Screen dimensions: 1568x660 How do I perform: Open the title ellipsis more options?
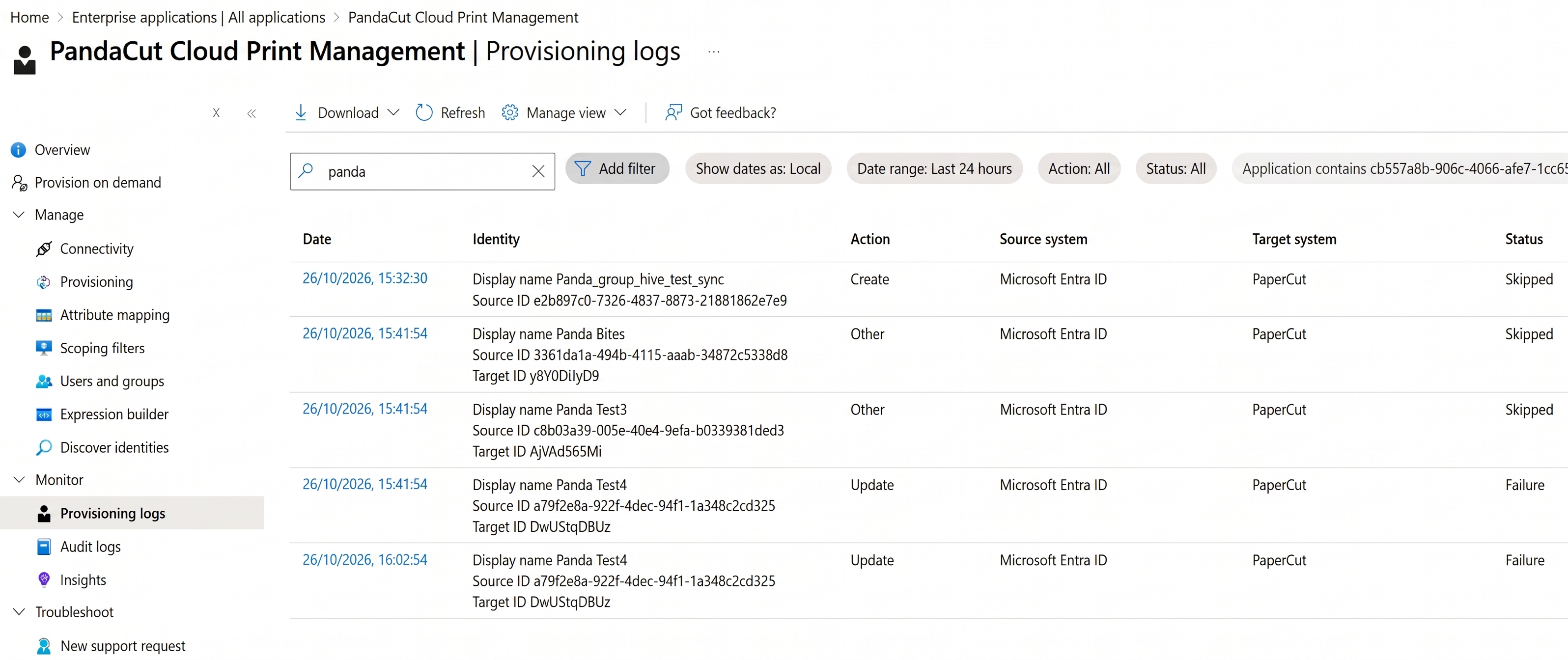714,52
